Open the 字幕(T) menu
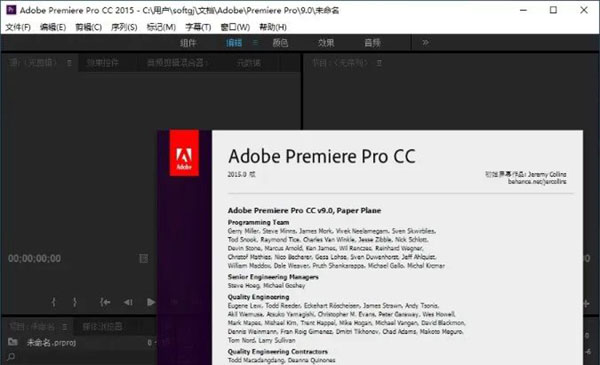The width and height of the screenshot is (600, 365). click(198, 27)
